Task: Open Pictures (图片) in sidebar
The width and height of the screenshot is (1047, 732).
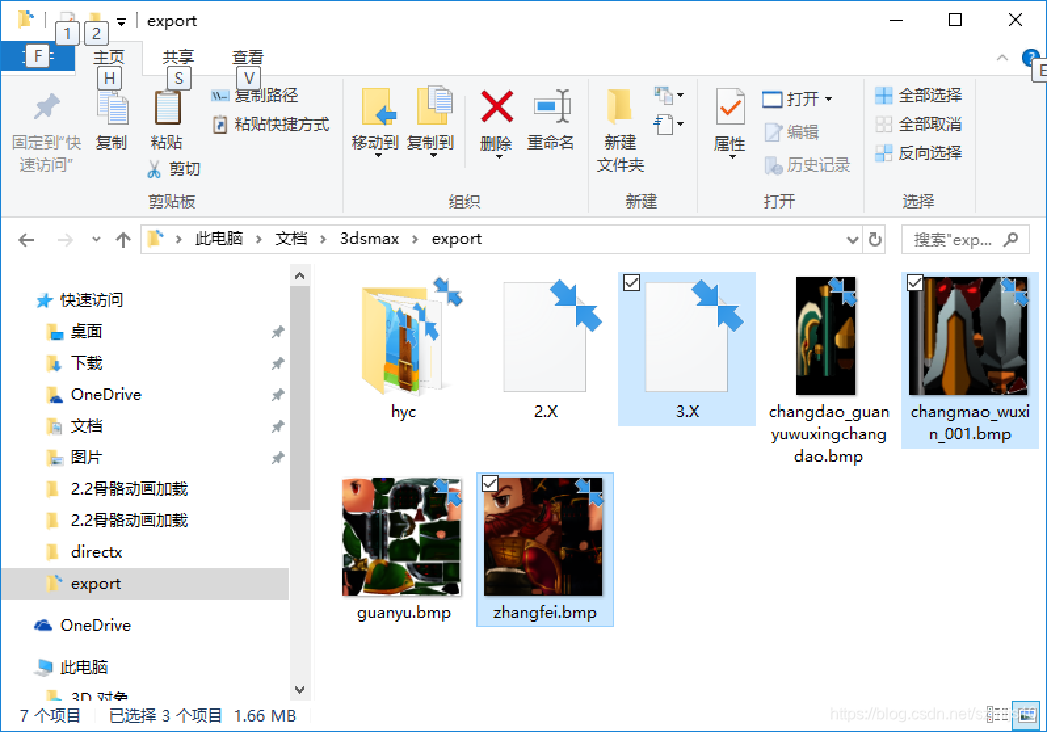Action: point(86,458)
